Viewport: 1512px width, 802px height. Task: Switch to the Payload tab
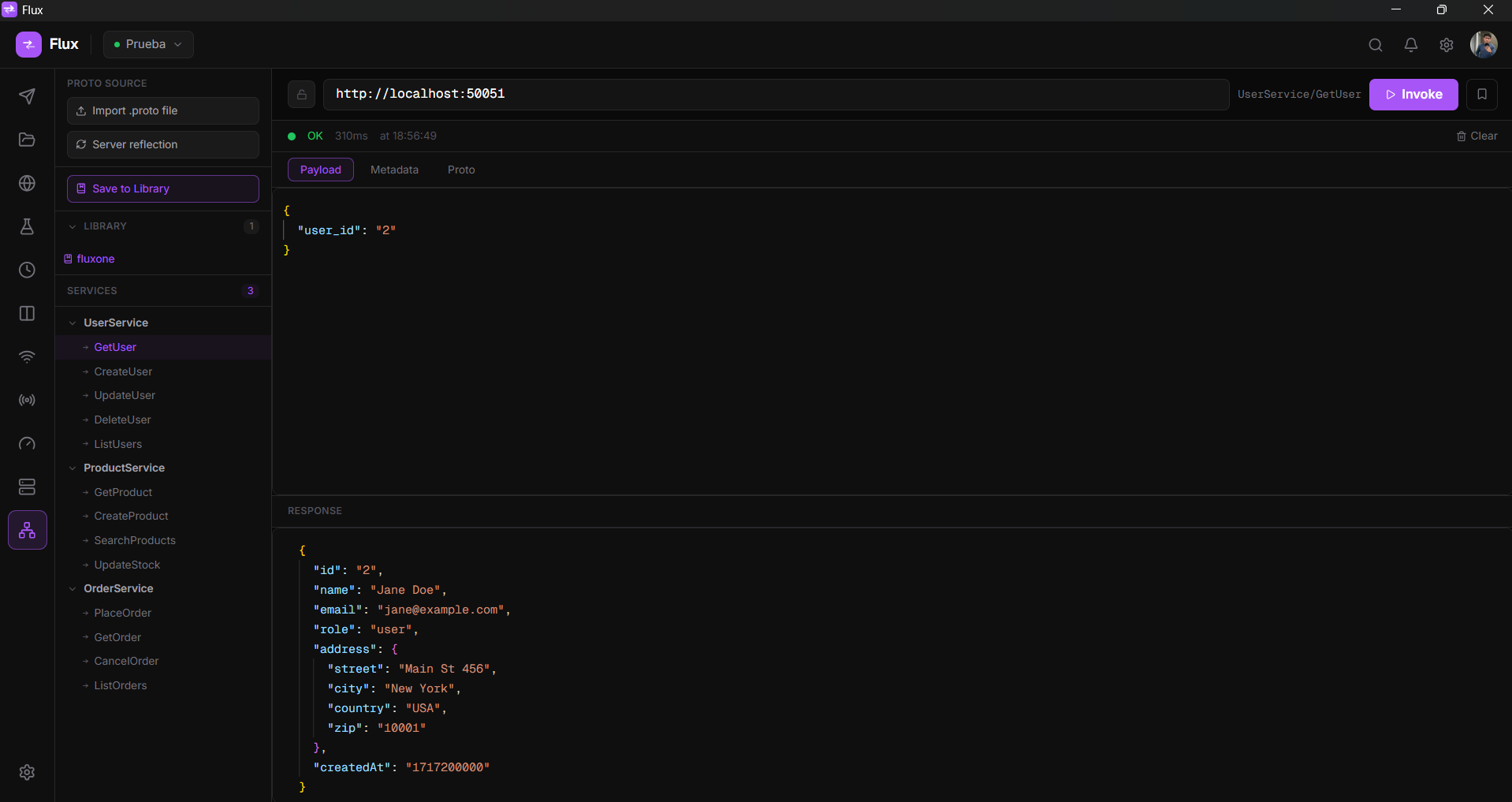(x=321, y=170)
